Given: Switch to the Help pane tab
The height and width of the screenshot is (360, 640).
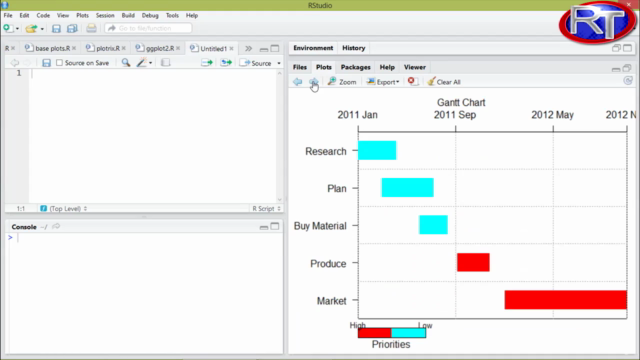Looking at the screenshot, I should [x=387, y=67].
